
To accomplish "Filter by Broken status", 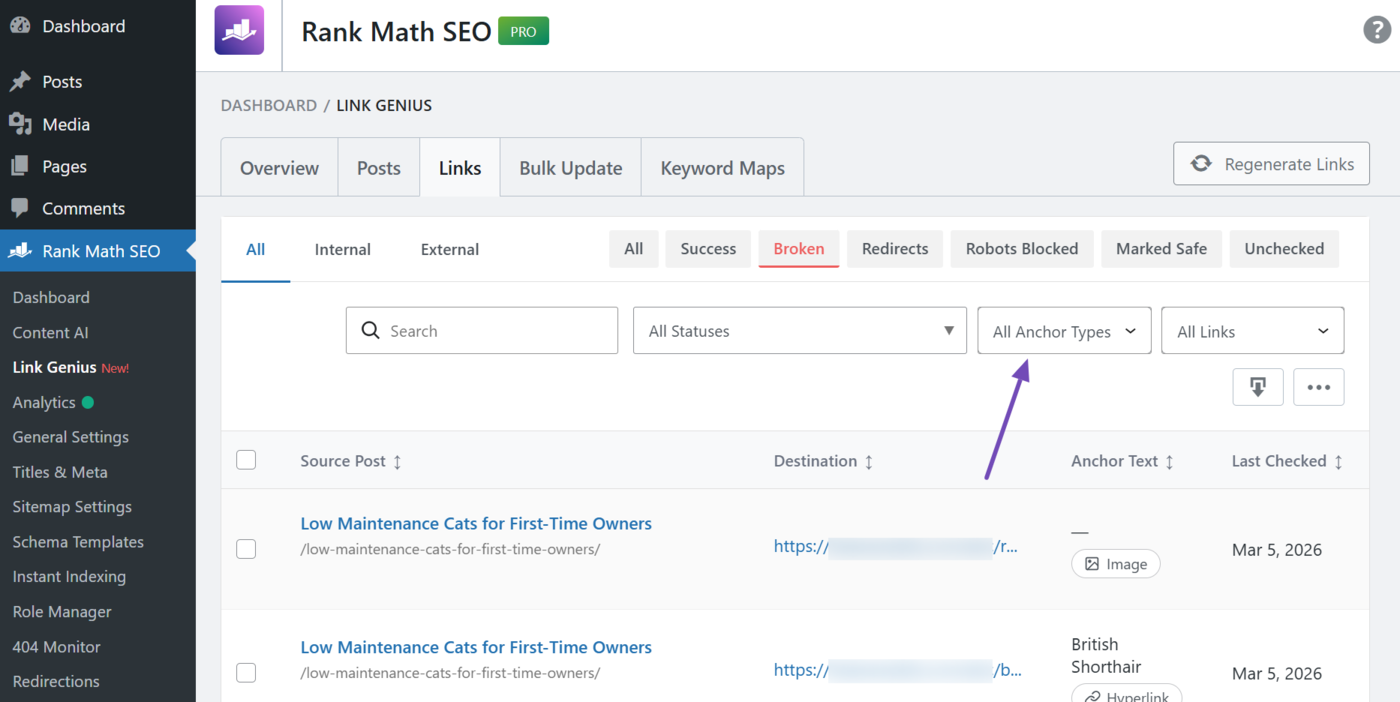I will (799, 249).
